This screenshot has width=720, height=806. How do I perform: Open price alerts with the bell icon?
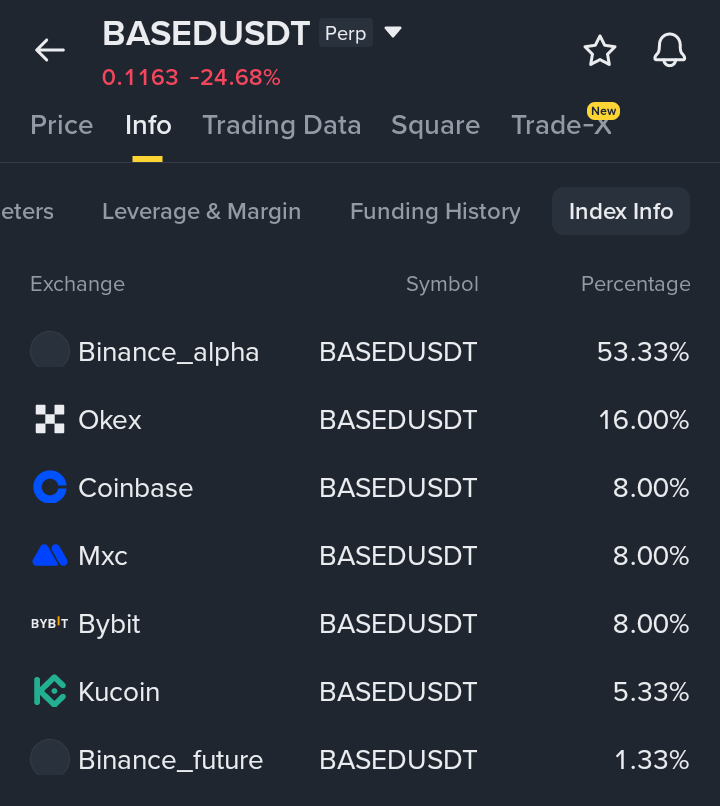point(669,50)
